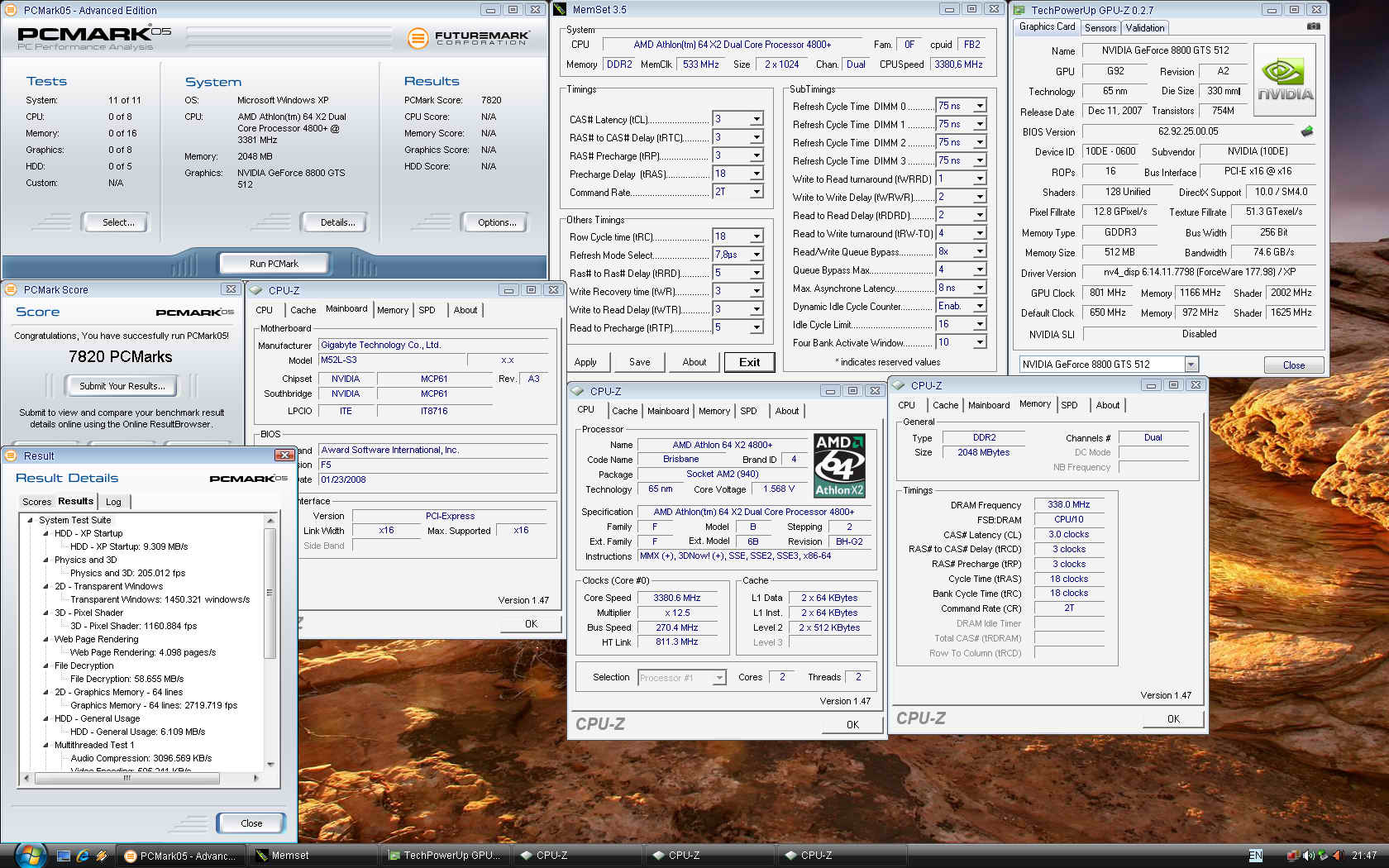Switch to Memset in the taskbar
The image size is (1389, 868).
313,856
